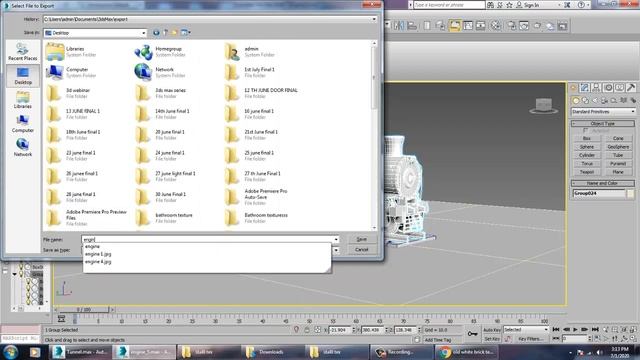This screenshot has height=360, width=640.
Task: Click Sign In link in title bar
Action: click(x=531, y=5)
